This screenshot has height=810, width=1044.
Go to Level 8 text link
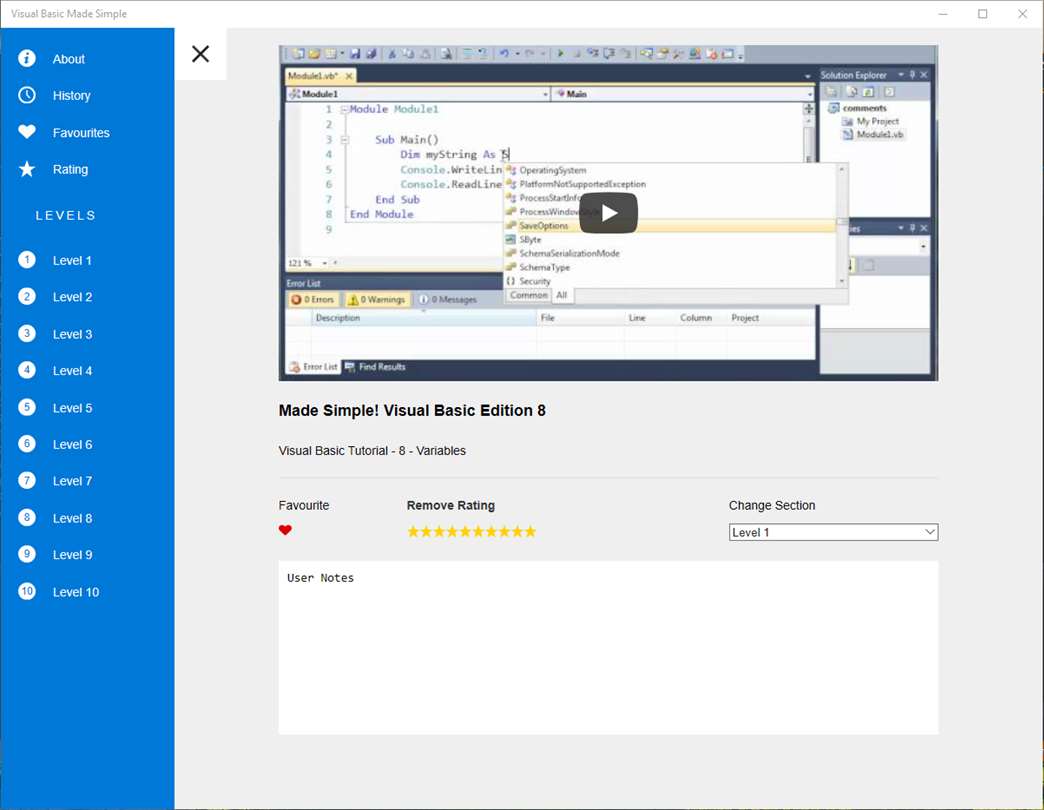click(x=72, y=518)
